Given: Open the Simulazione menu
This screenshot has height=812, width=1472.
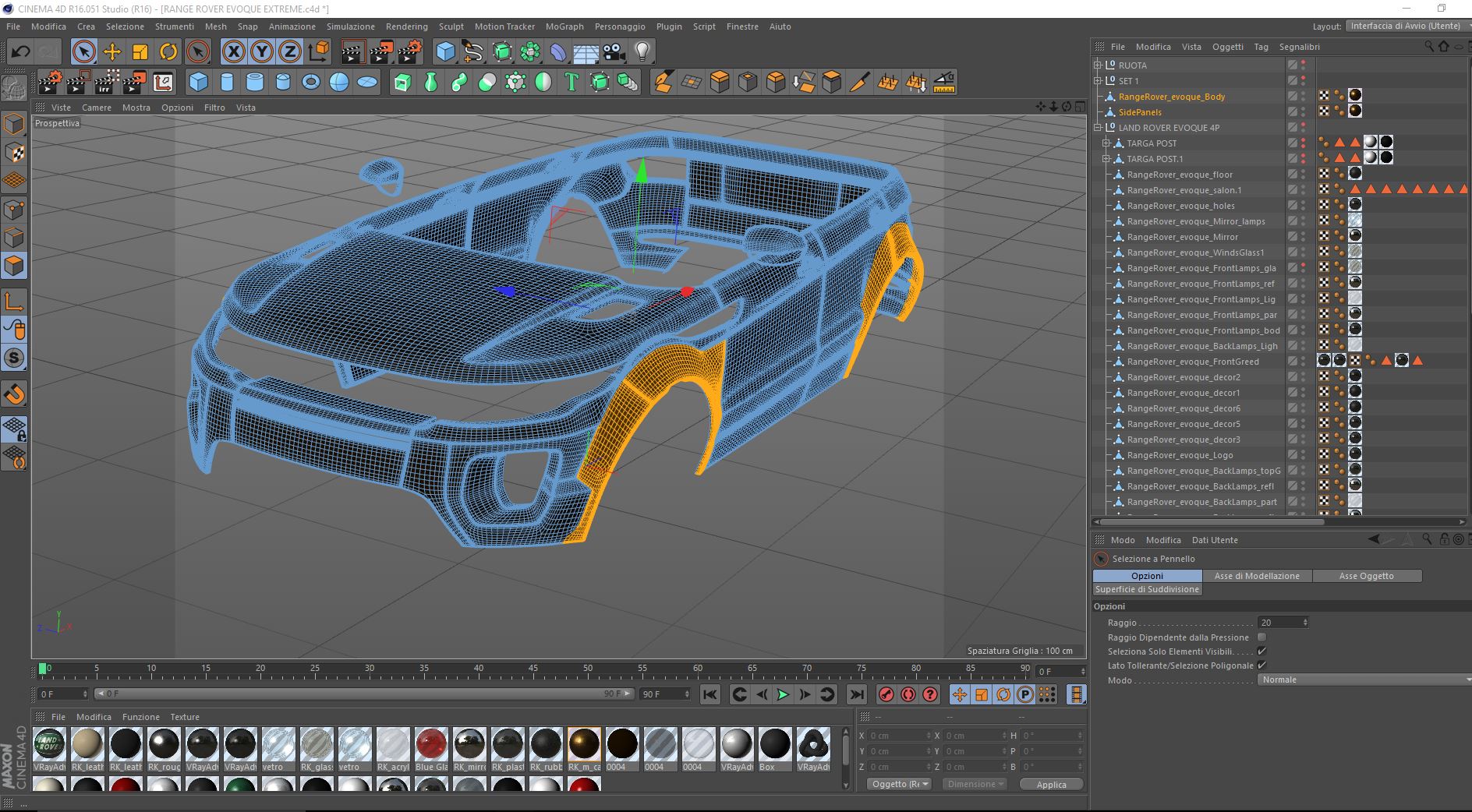Looking at the screenshot, I should [x=351, y=26].
